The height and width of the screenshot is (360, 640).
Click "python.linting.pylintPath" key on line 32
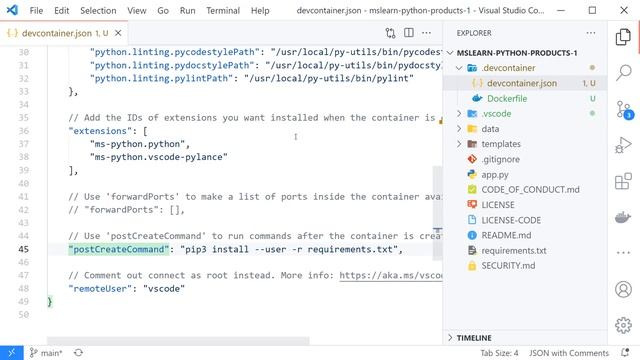click(x=161, y=78)
